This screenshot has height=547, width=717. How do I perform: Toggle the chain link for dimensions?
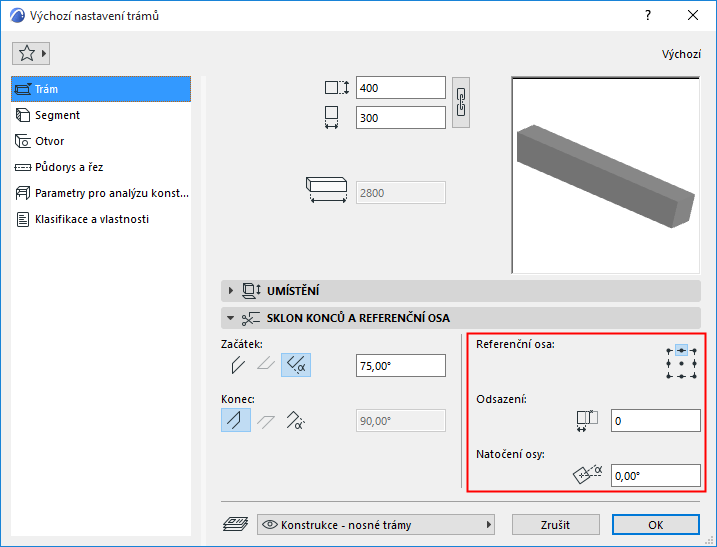(460, 102)
